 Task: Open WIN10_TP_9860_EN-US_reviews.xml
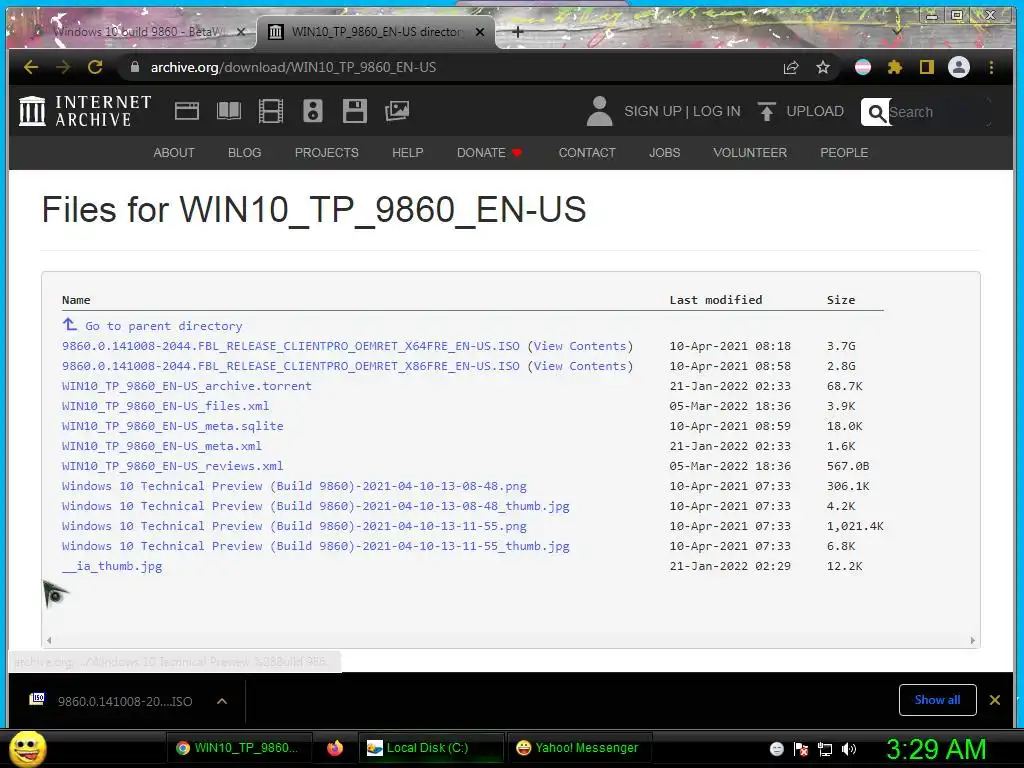[x=172, y=466]
